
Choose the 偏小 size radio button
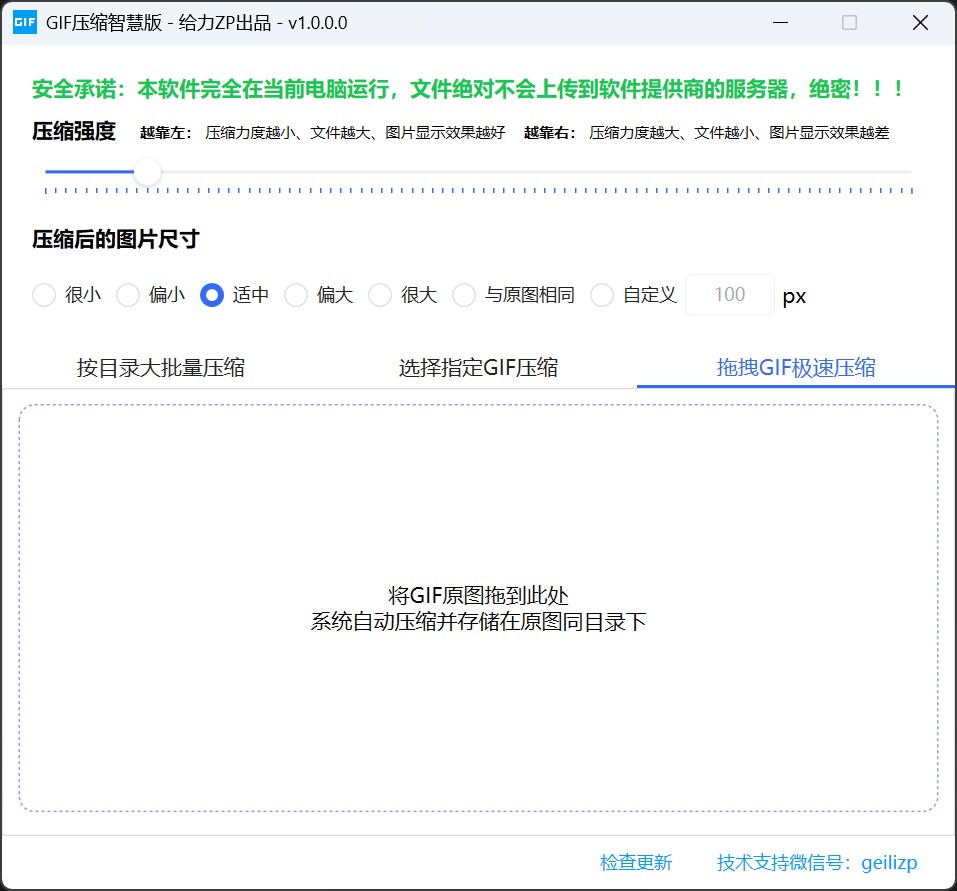pos(128,295)
